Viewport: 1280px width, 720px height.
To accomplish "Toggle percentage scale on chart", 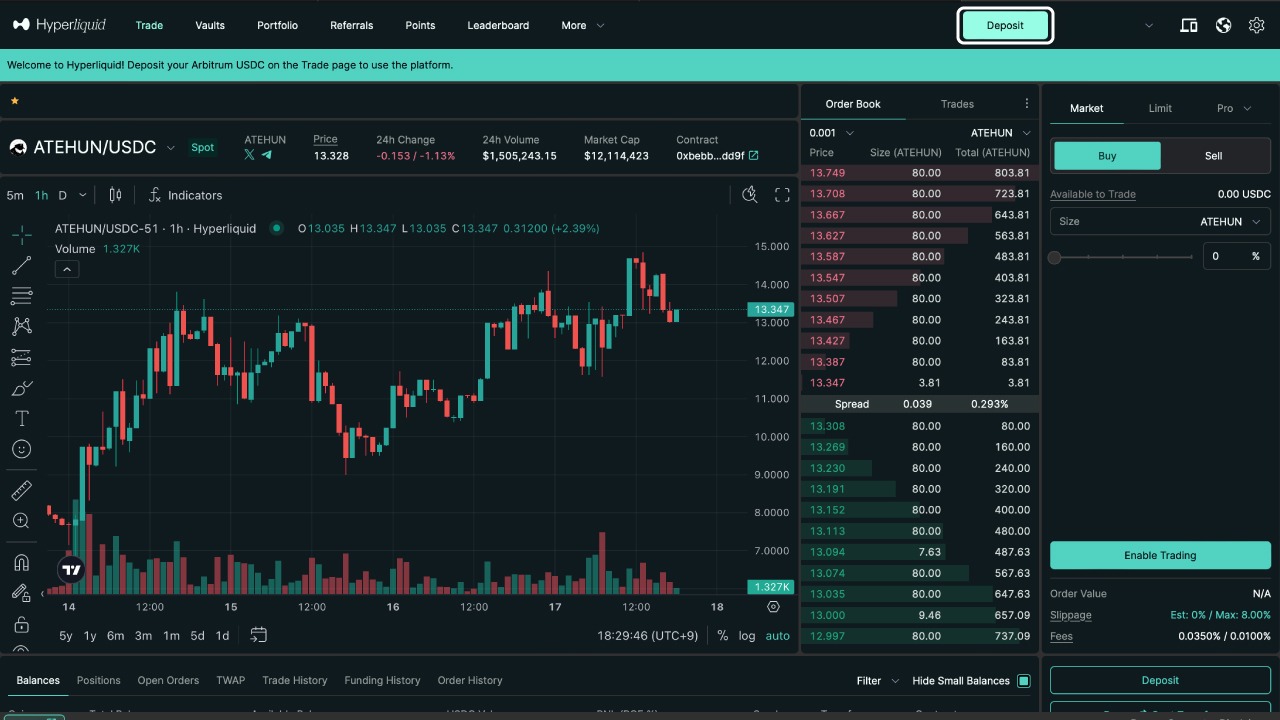I will tap(722, 635).
